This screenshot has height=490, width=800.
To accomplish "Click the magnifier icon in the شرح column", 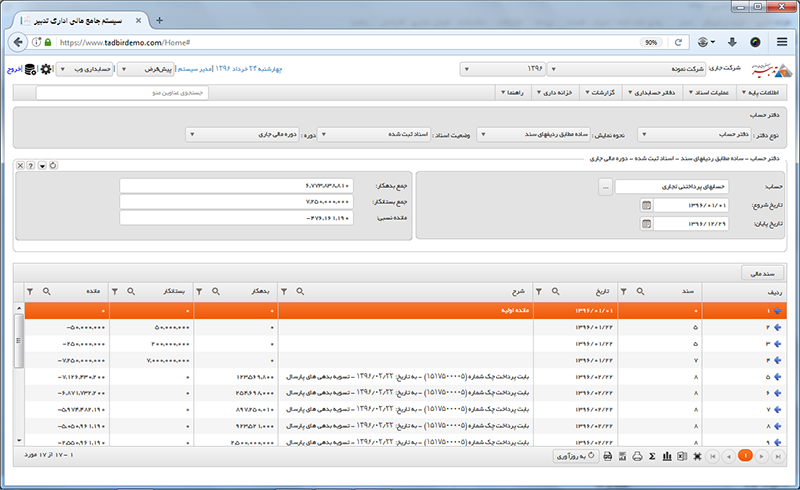I will click(x=298, y=291).
